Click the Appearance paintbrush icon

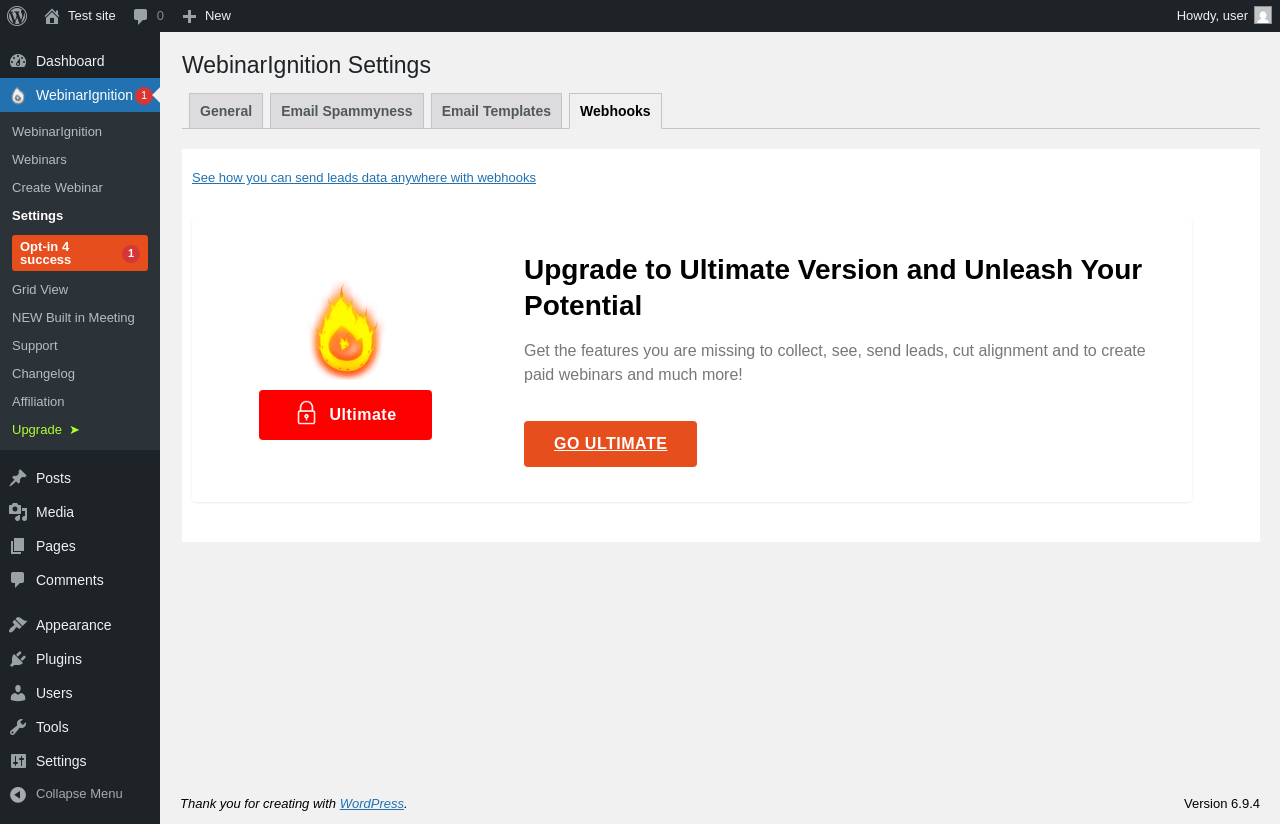coord(18,625)
